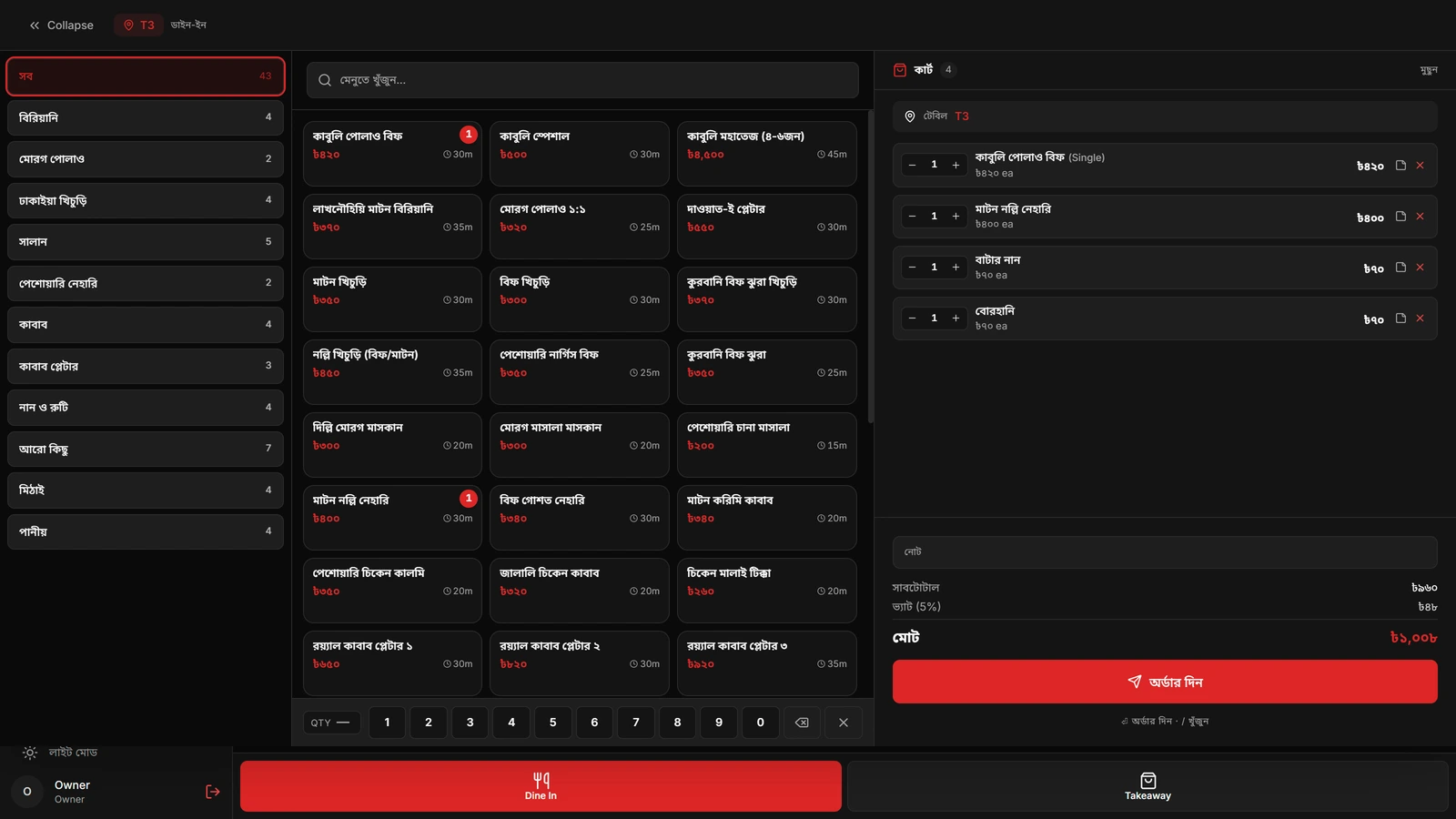Decrease quantity of কাবুলি পোলাও বিফ in cart

tap(912, 166)
